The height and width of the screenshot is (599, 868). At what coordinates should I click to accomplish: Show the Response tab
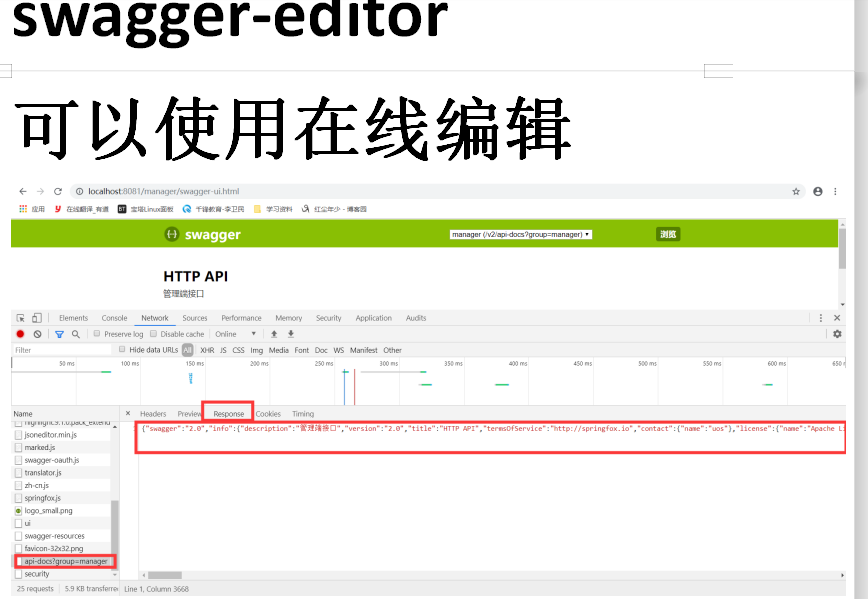click(x=229, y=414)
